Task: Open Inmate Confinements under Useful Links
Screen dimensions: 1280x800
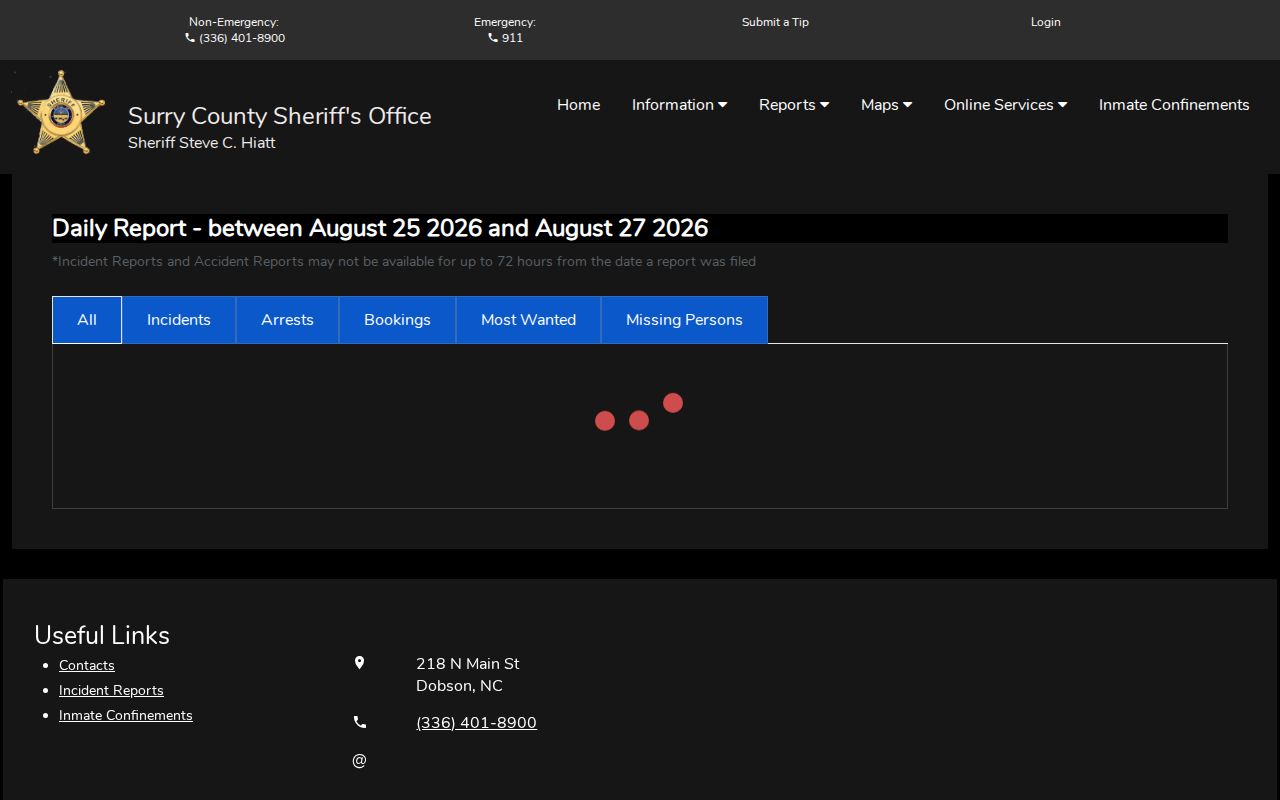Action: pos(126,715)
